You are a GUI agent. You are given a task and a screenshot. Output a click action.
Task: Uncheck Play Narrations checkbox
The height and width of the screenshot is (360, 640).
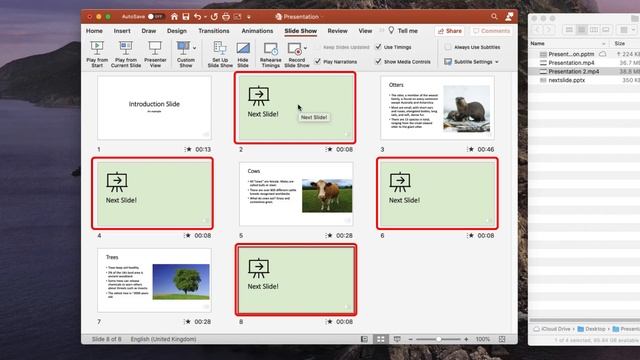pos(318,62)
